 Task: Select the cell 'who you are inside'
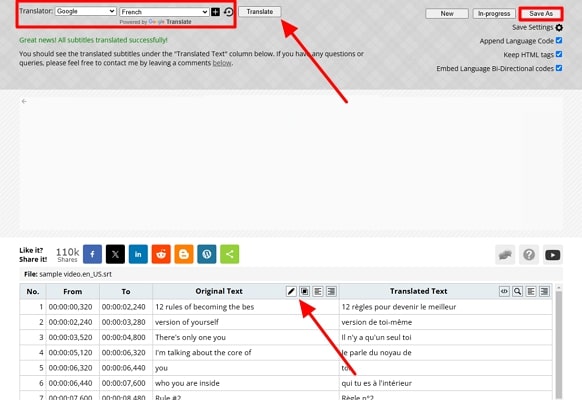point(246,383)
